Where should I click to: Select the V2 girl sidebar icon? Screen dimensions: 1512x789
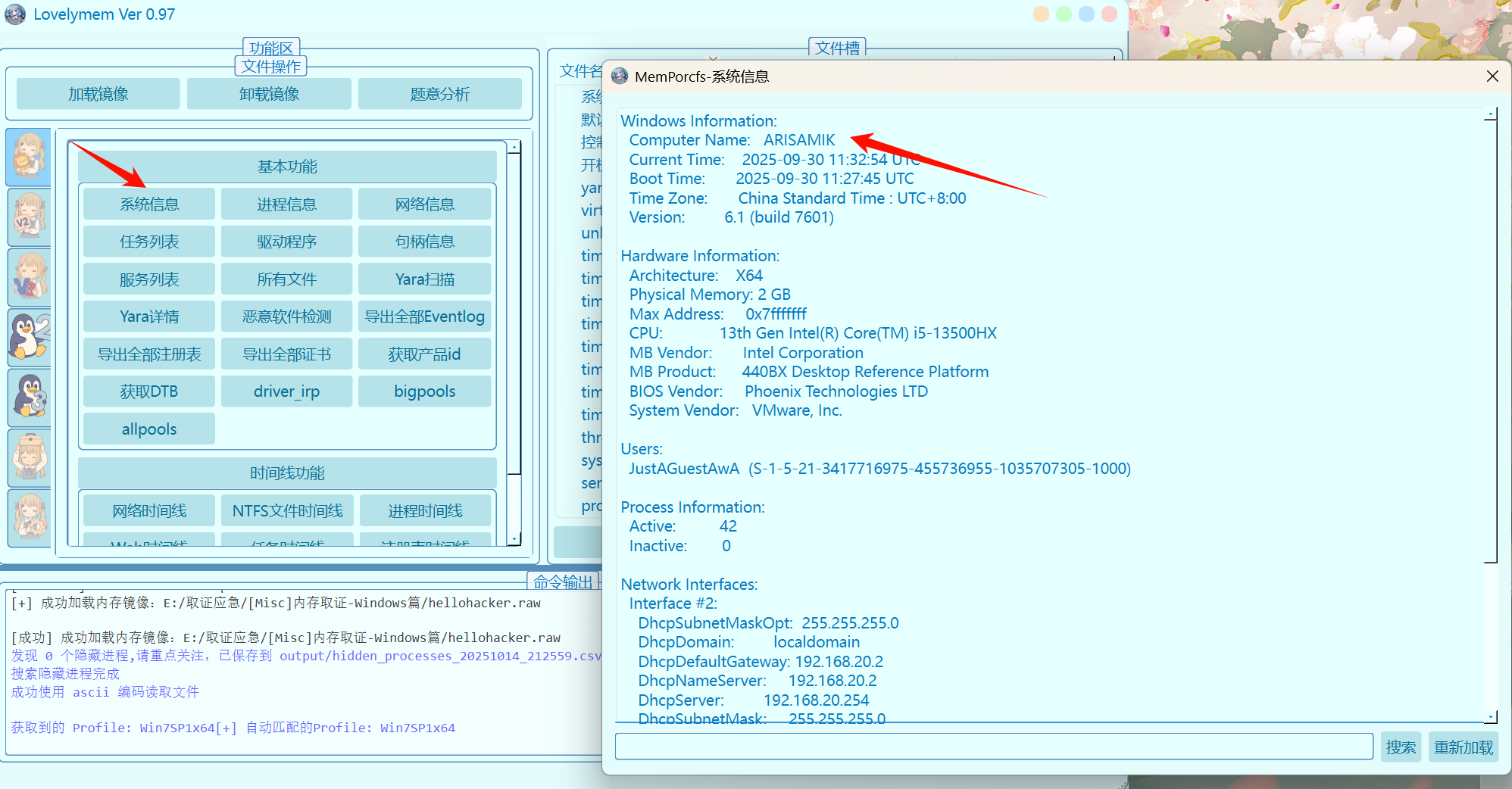tap(29, 217)
